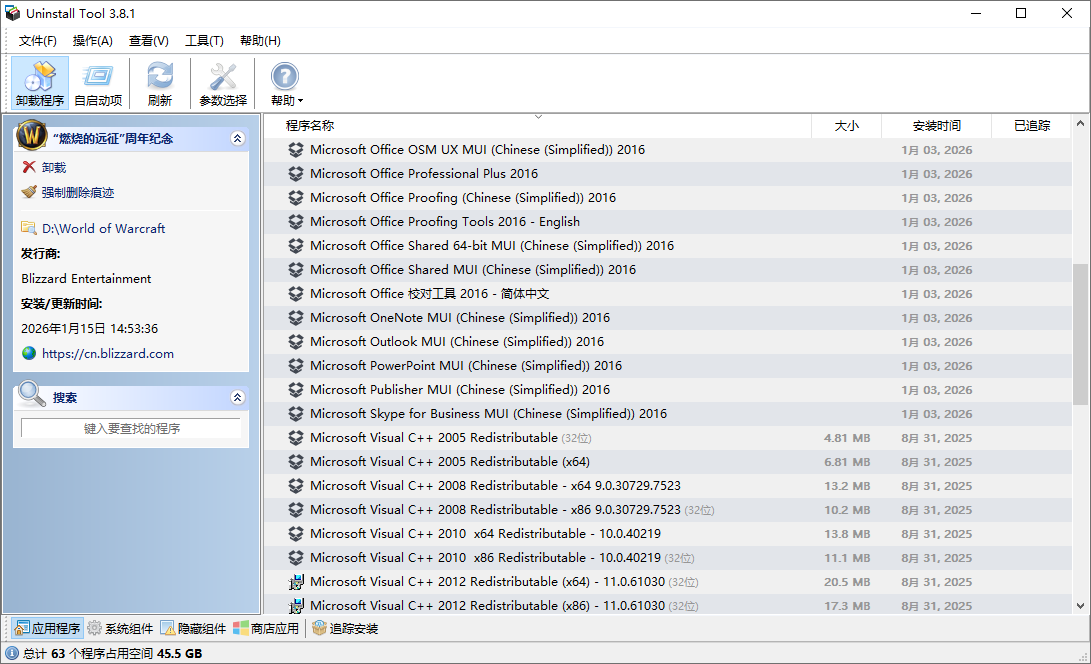Open the 自启动项 toolbar tool
This screenshot has height=664, width=1091.
(x=97, y=75)
